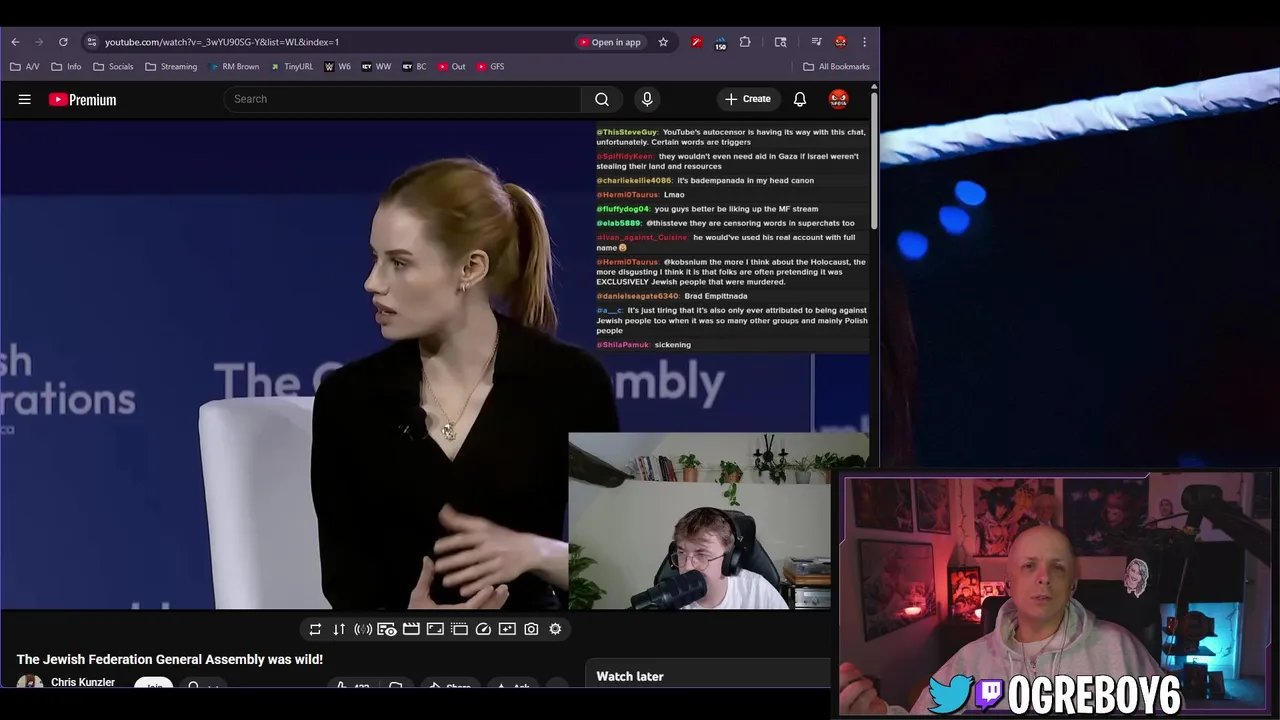The image size is (1280, 720).
Task: Open the Chrome profile avatar
Action: [841, 42]
